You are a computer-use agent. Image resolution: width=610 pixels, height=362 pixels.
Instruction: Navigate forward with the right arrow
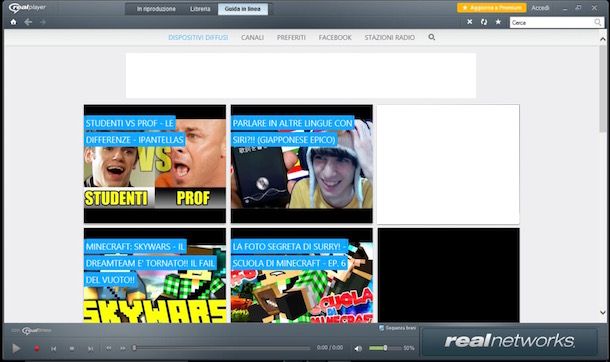(43, 22)
